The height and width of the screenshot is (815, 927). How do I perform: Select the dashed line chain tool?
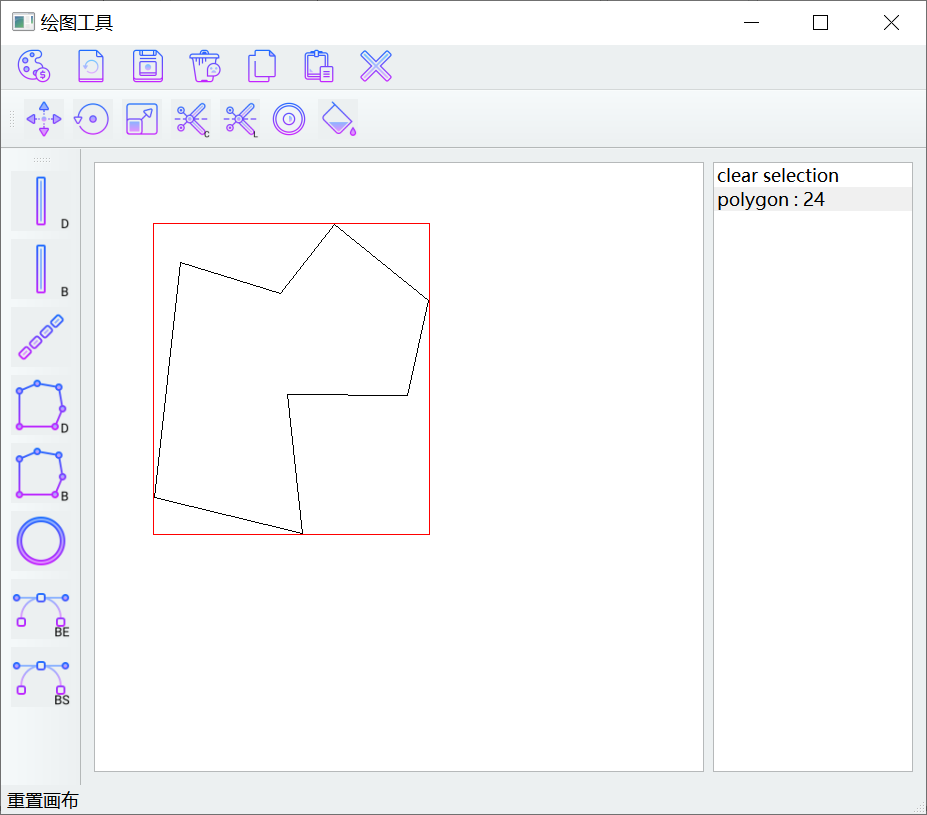(41, 337)
